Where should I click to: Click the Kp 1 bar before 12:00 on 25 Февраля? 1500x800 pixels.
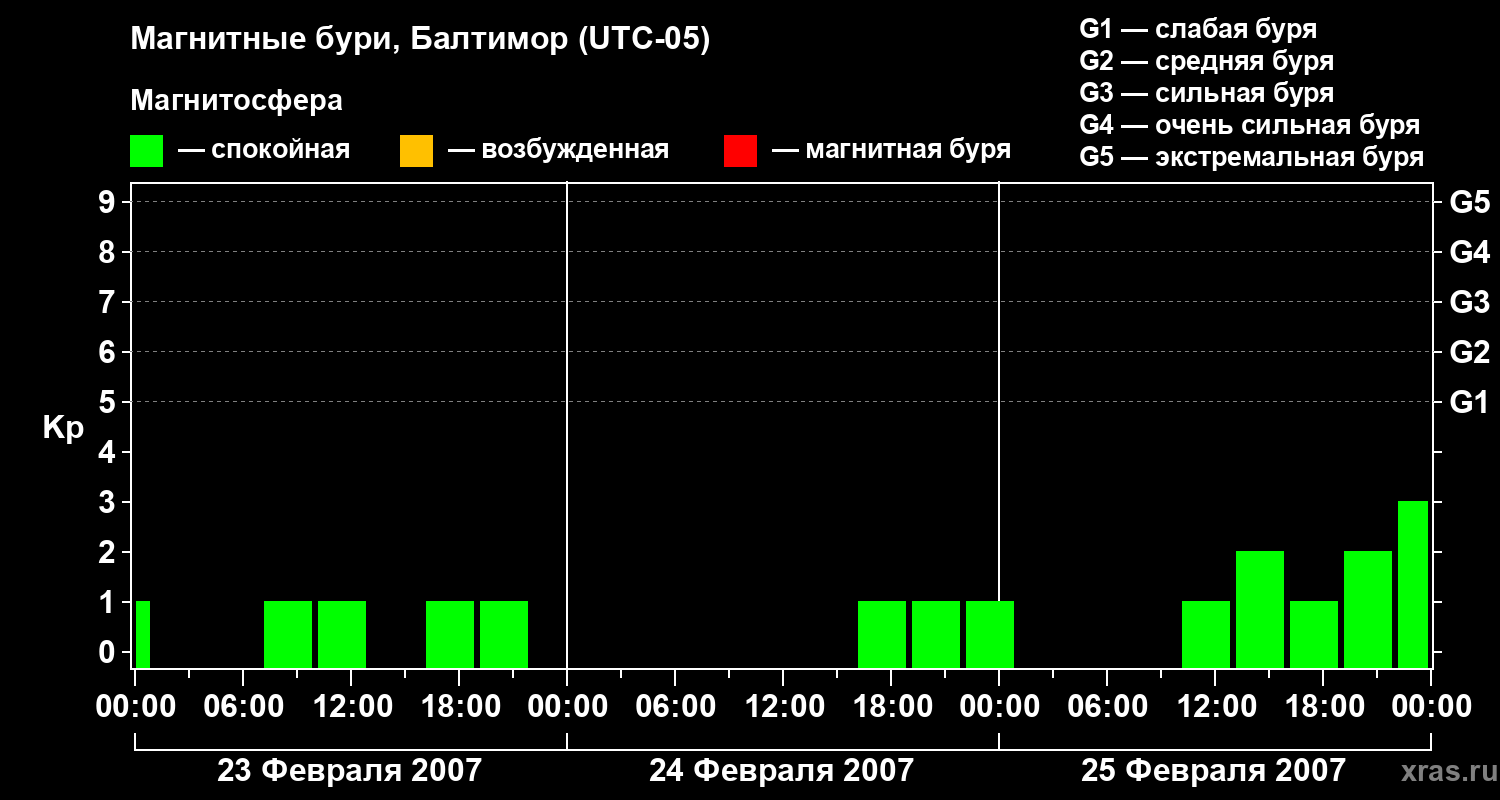click(1206, 634)
